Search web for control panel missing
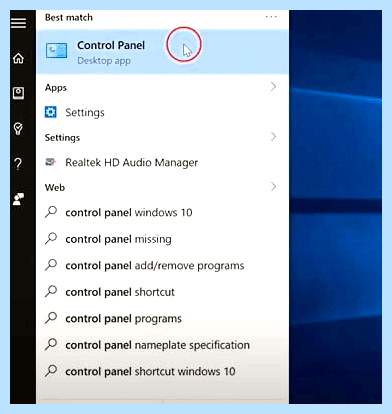The width and height of the screenshot is (392, 414). [x=162, y=239]
